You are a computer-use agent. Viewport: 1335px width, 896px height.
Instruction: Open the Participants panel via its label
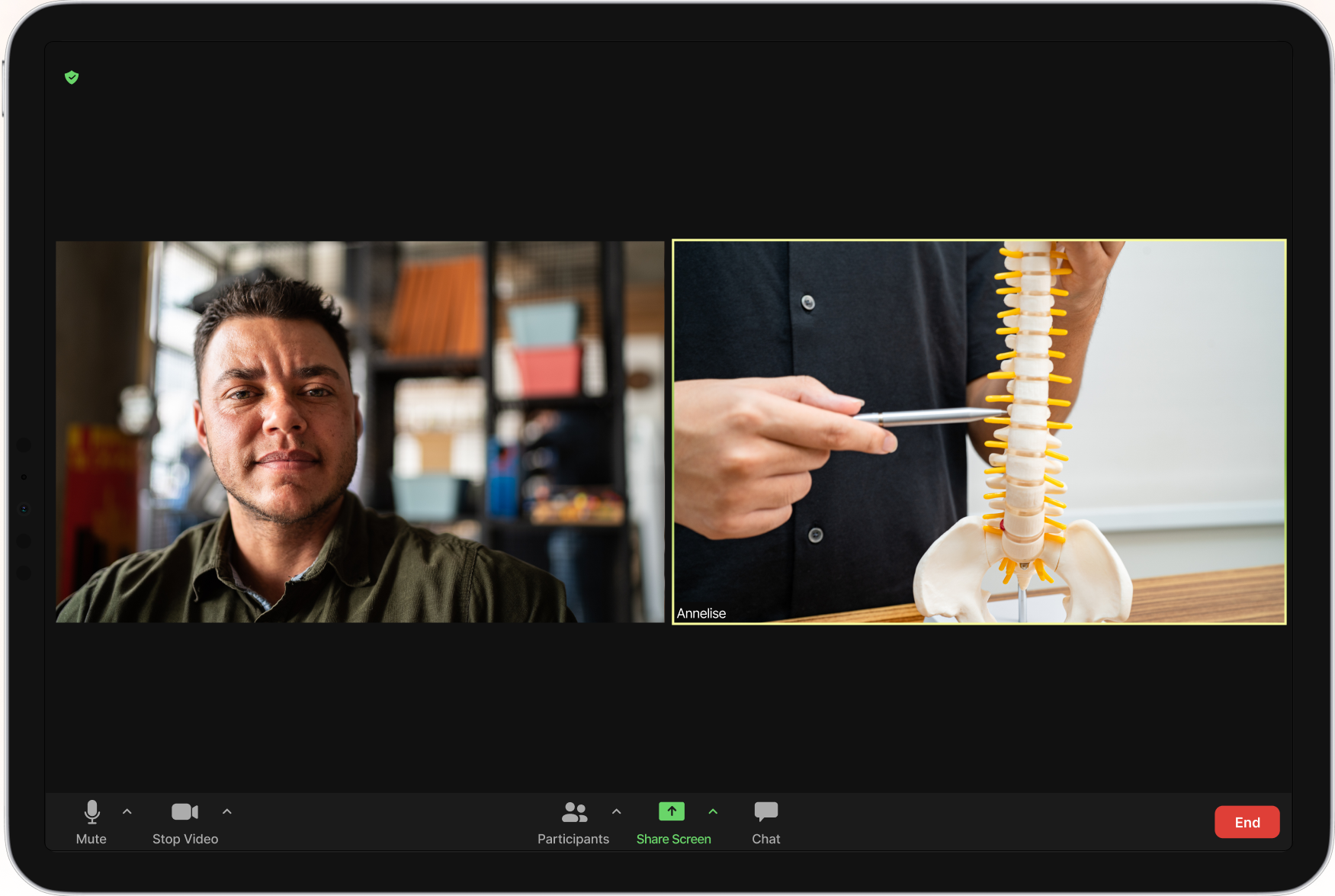point(573,839)
